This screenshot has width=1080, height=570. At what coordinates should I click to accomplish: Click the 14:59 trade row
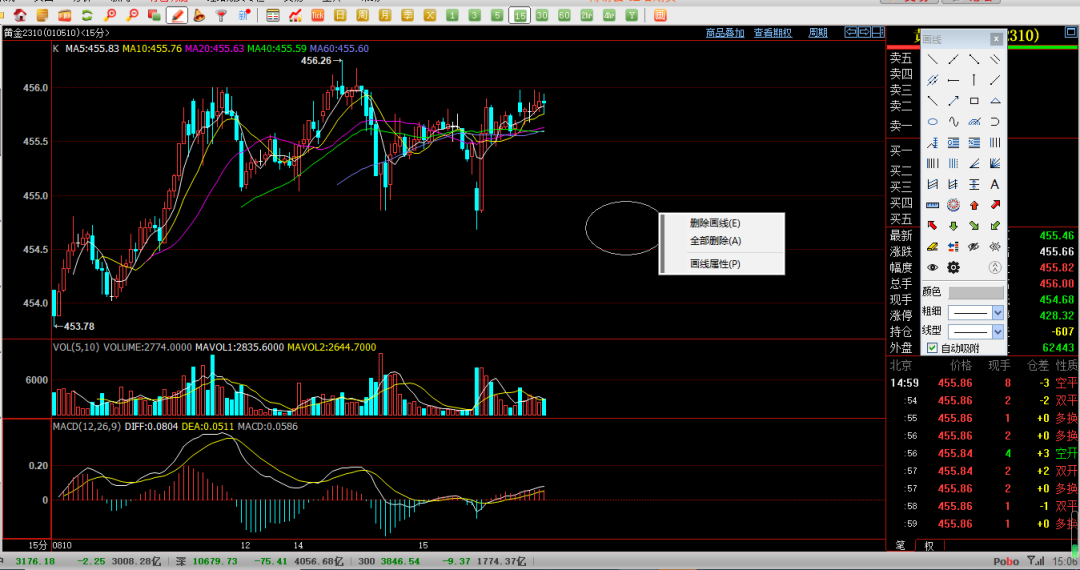click(x=983, y=383)
